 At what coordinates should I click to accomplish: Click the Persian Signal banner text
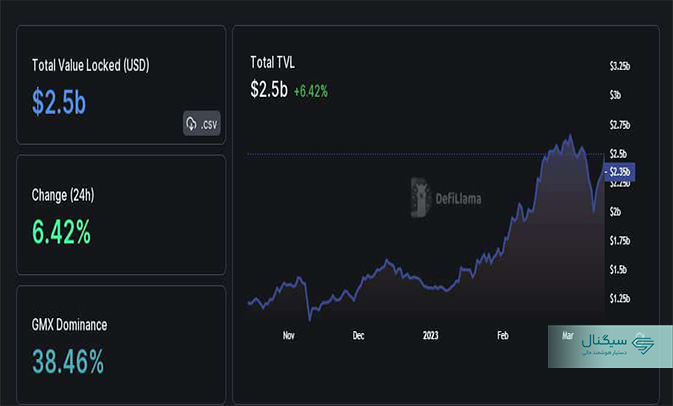[x=604, y=345]
